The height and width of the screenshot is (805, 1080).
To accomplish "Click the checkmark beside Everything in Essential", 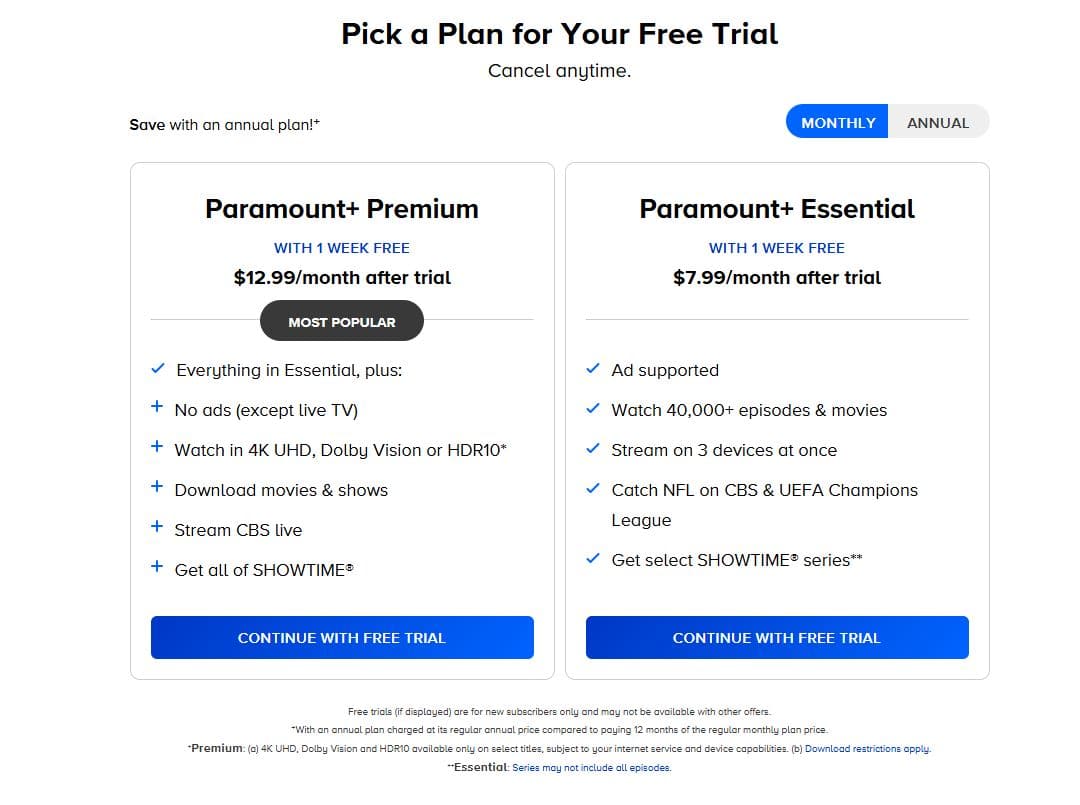I will 157,369.
